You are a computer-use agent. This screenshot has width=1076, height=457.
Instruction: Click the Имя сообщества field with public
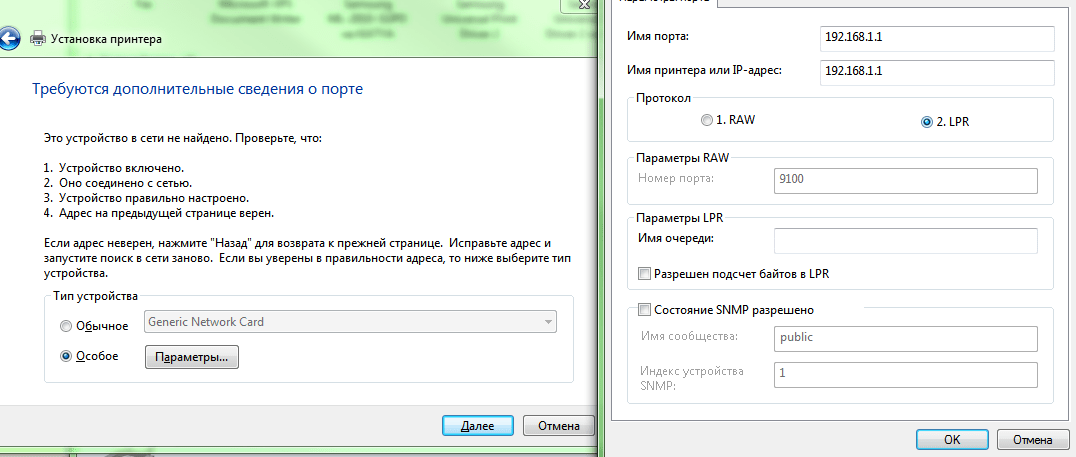click(x=905, y=338)
